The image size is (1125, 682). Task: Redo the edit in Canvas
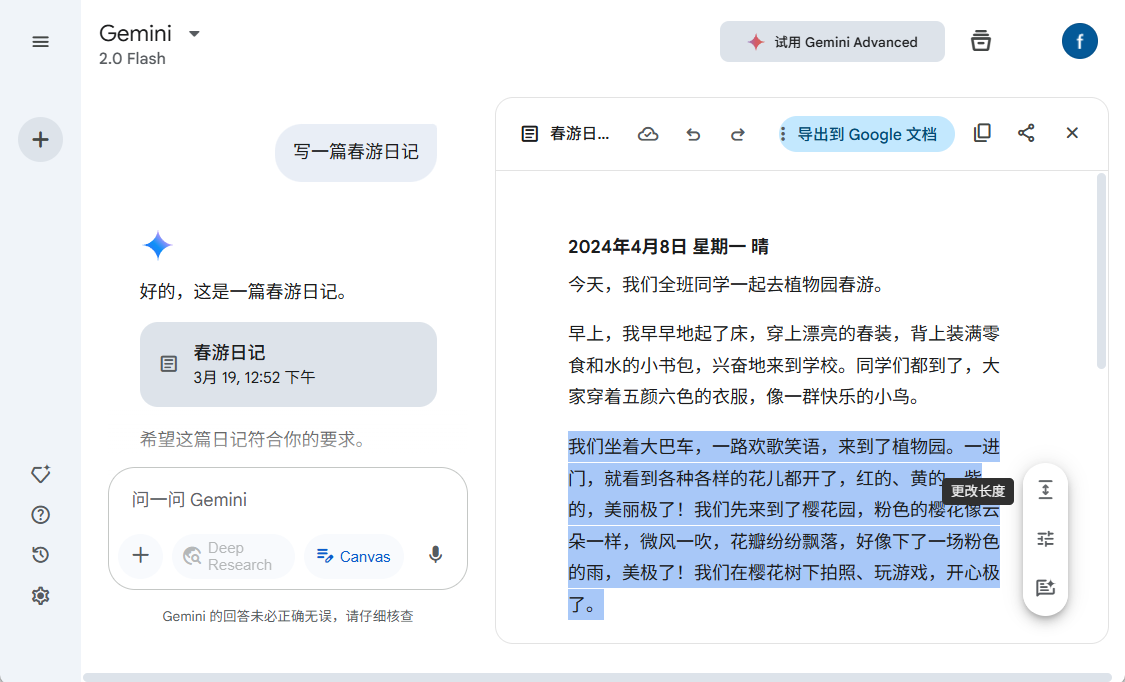(x=737, y=133)
